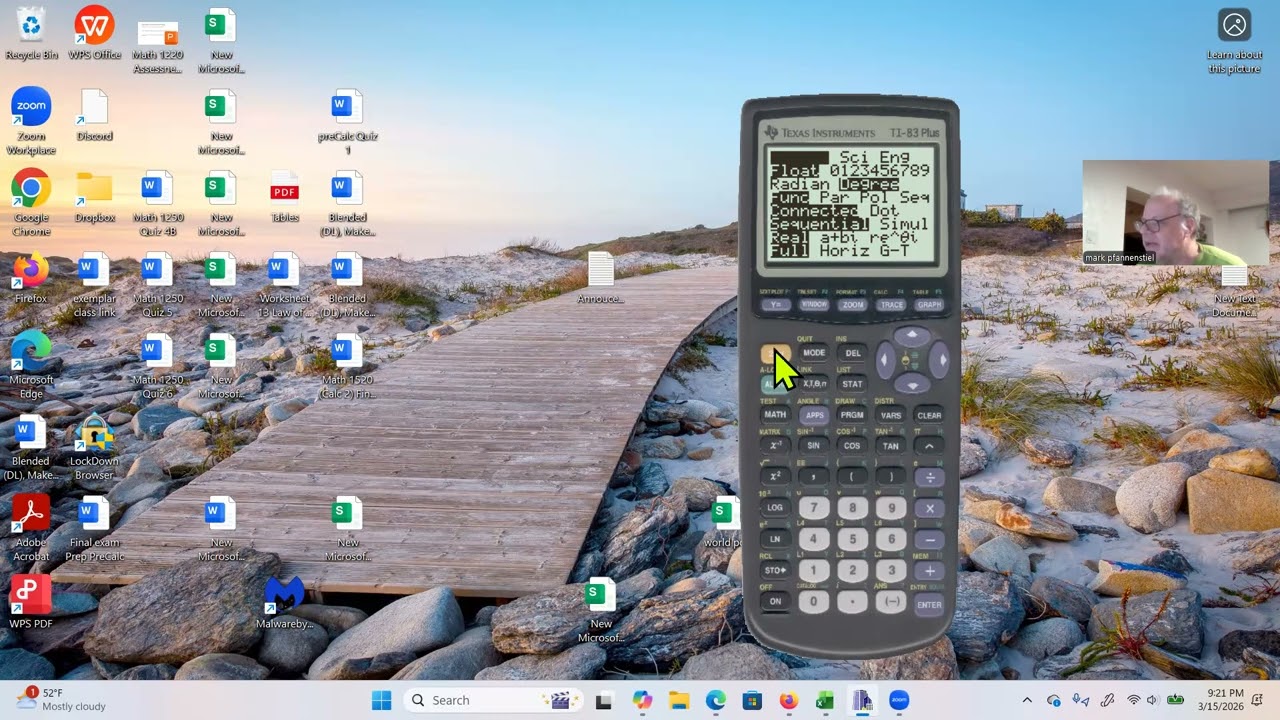Viewport: 1280px width, 720px height.
Task: Click the calculator's MATH key
Action: (775, 415)
